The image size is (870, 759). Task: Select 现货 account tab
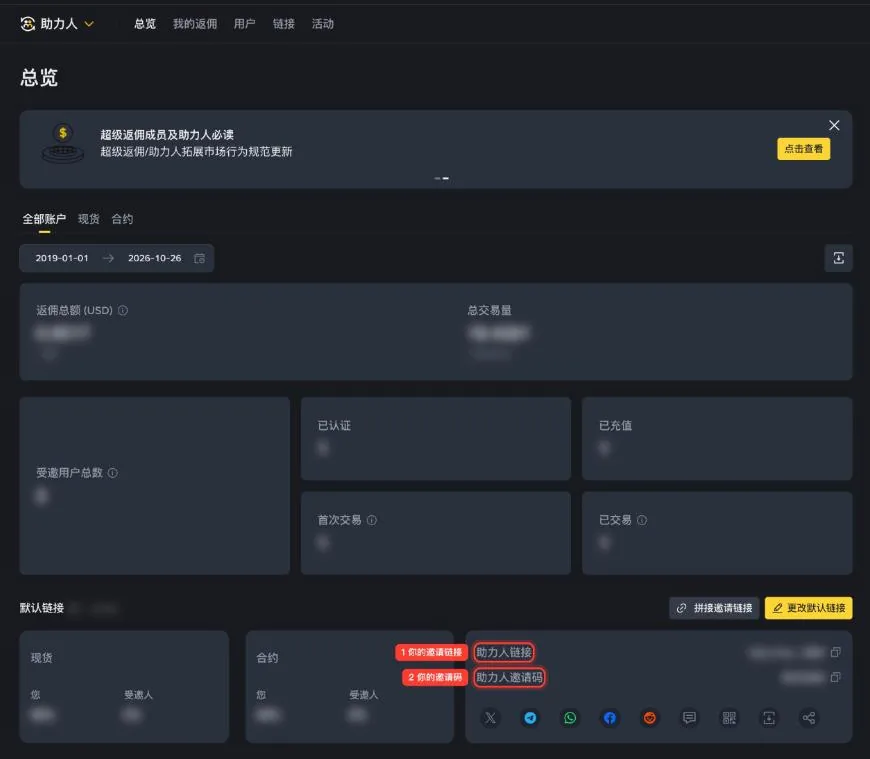tap(89, 219)
